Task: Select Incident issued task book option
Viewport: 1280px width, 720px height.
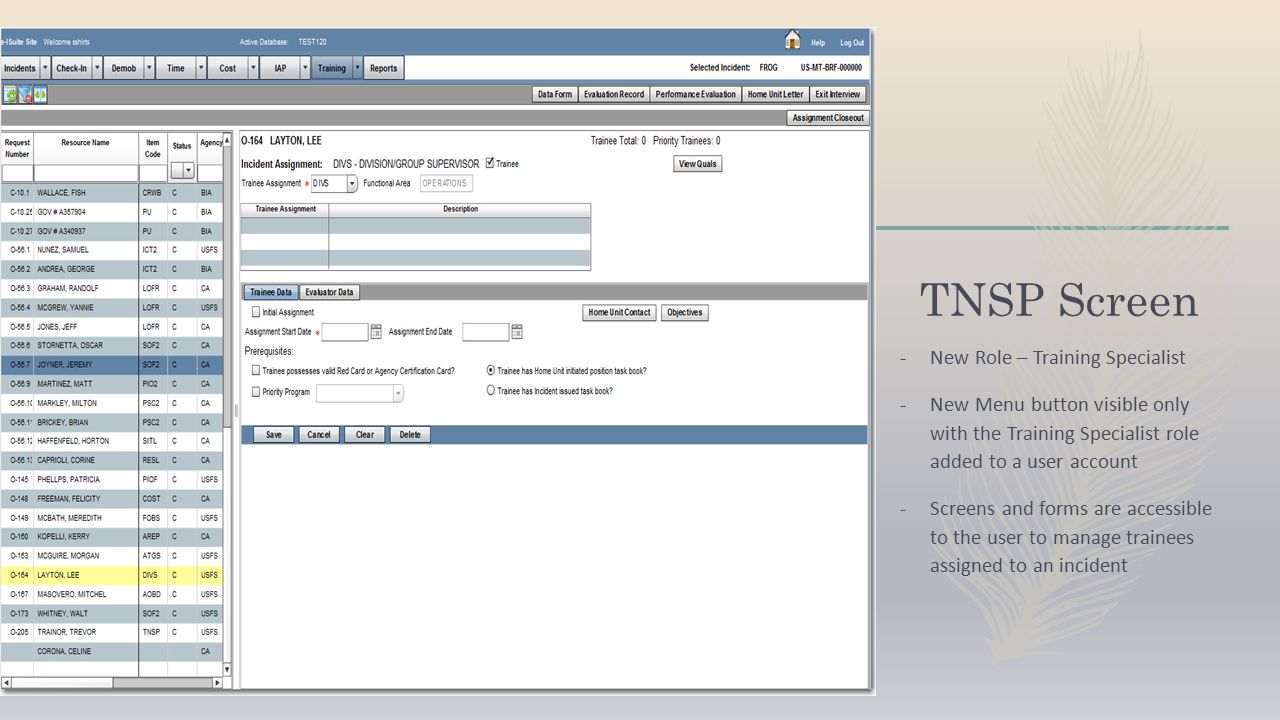Action: (x=491, y=391)
